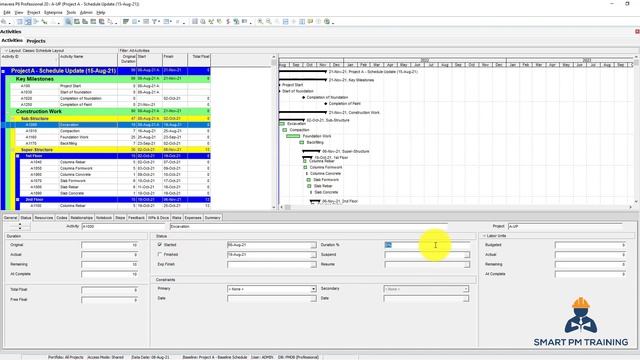640x360 pixels.
Task: Click the Zoom Out magnifier toolbar icon
Action: [269, 22]
